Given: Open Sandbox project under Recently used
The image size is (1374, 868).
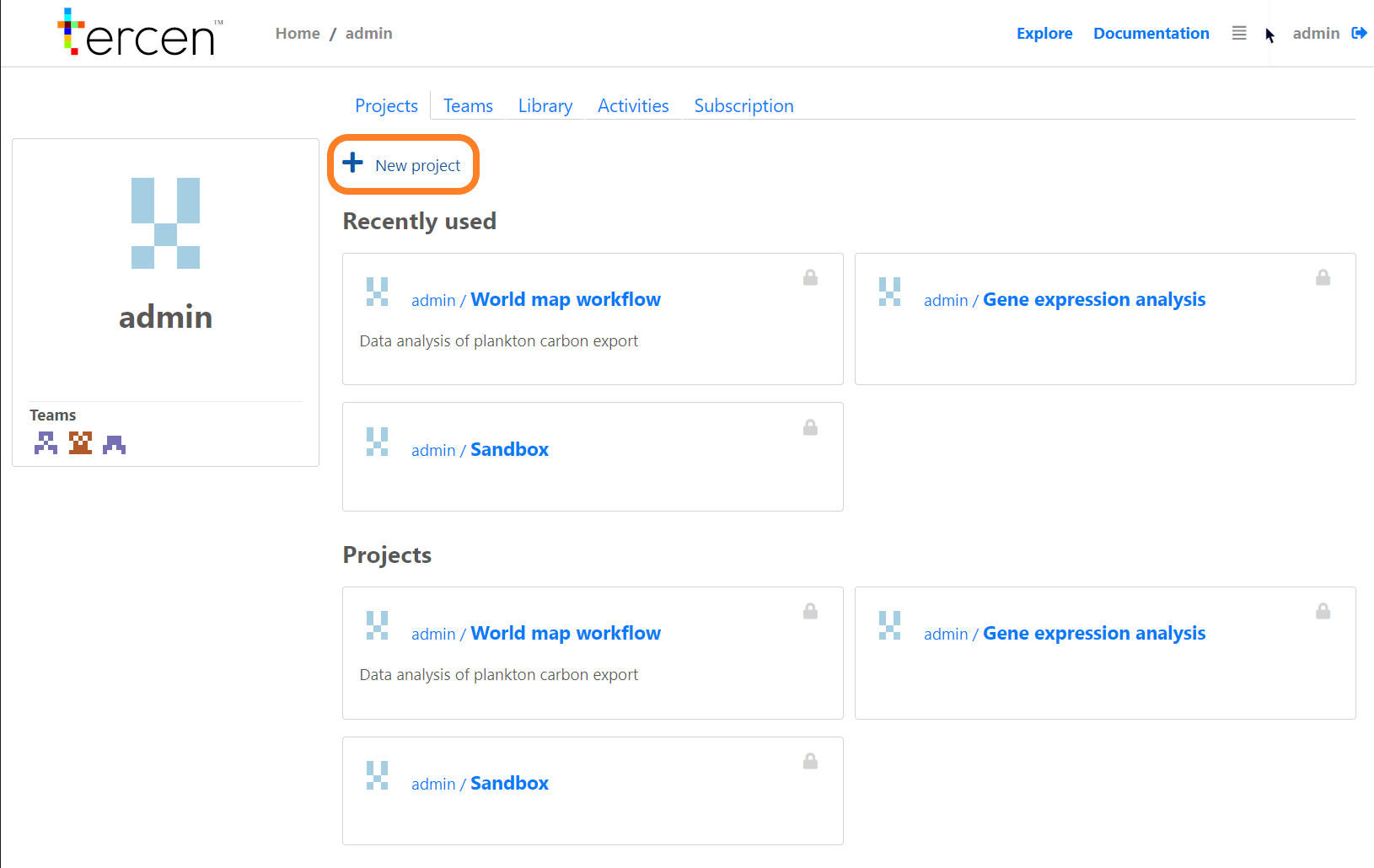Looking at the screenshot, I should coord(509,449).
